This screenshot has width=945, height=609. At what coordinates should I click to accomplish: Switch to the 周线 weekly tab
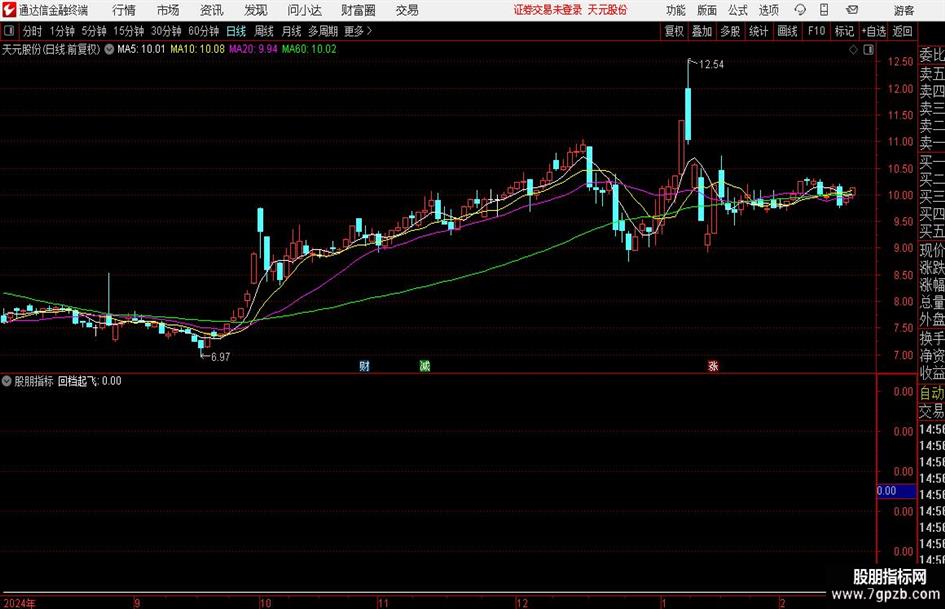tap(263, 31)
